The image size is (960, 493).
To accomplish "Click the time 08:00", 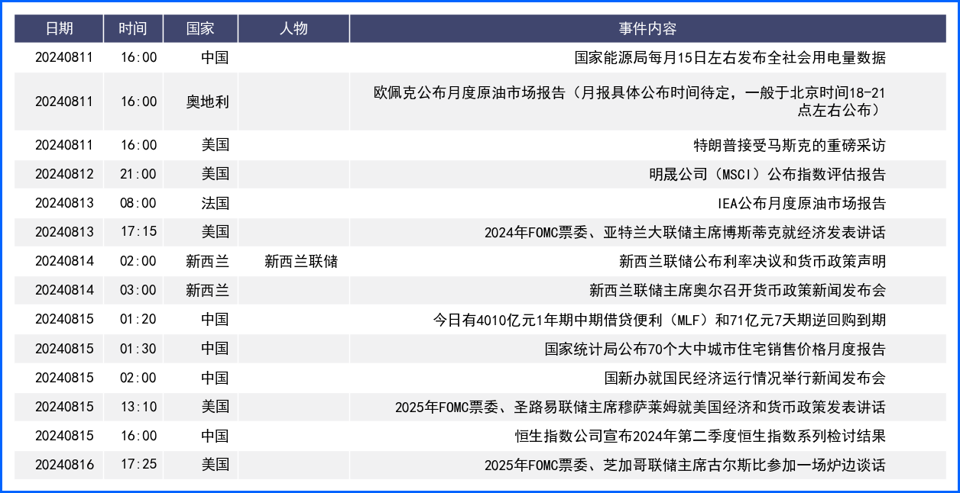I will point(138,203).
